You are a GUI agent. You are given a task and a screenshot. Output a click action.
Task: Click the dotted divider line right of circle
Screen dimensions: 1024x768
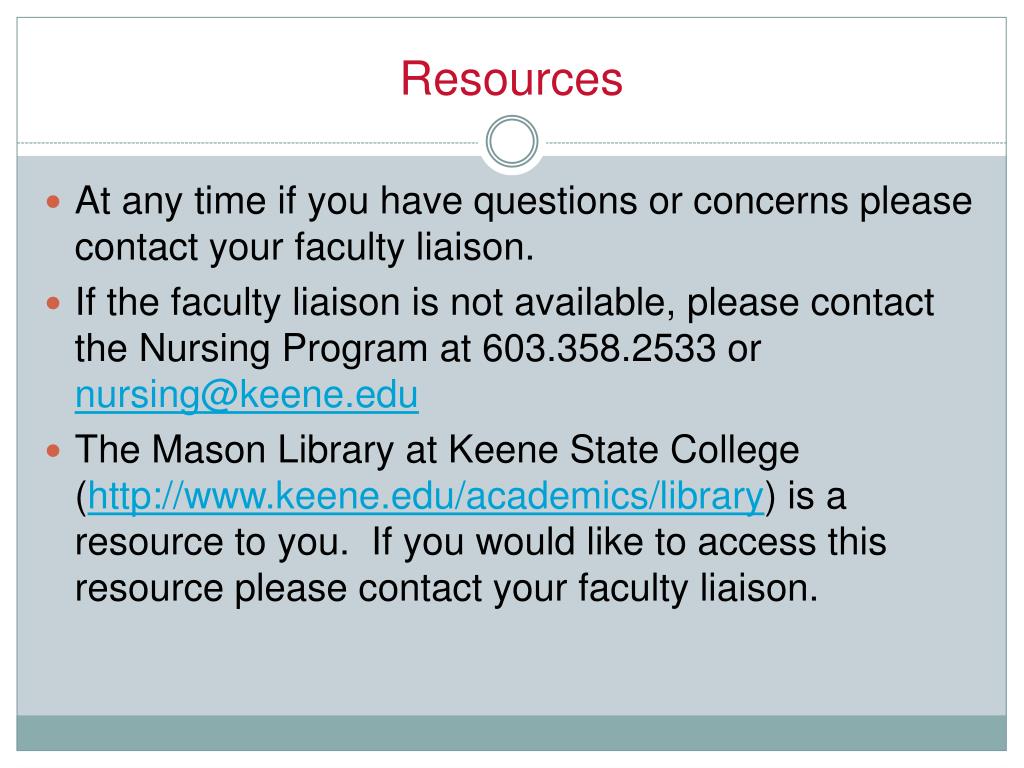[775, 142]
